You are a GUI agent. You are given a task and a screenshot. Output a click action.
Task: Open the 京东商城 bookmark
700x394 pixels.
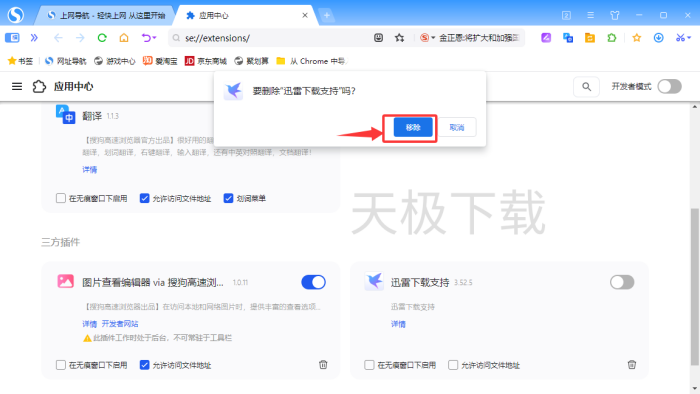coord(206,61)
